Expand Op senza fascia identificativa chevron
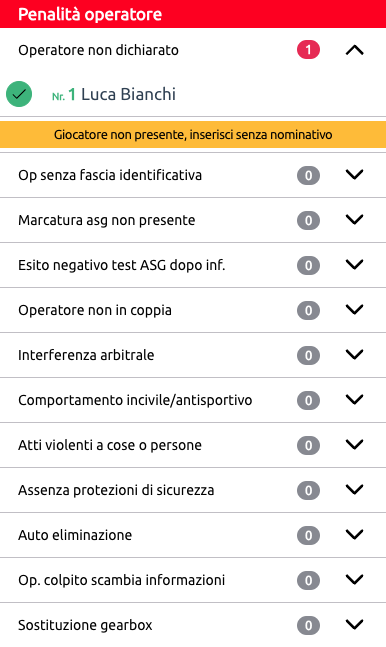The image size is (386, 647). click(354, 175)
